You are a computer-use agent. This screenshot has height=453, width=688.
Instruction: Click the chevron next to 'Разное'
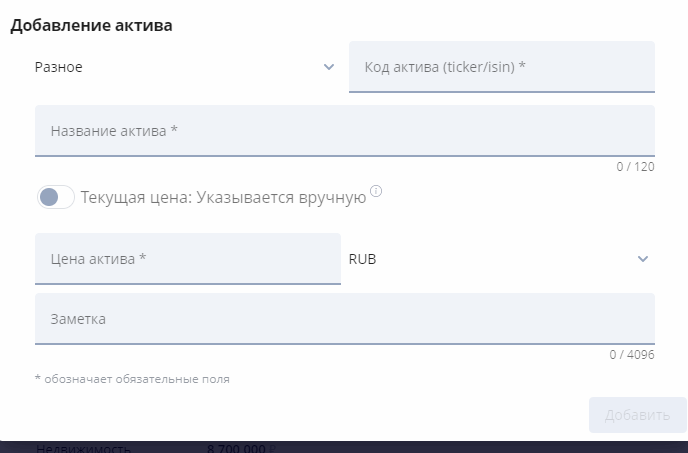pos(329,67)
